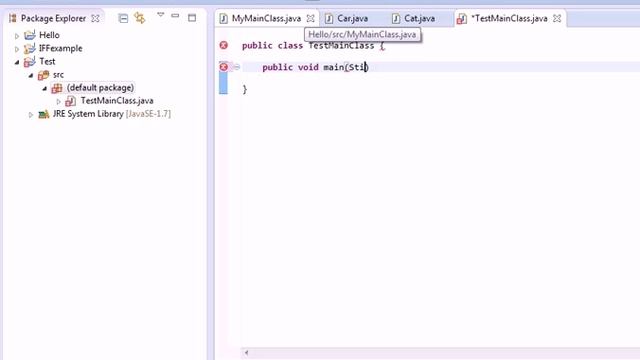Click horizontal scrollbar left arrow
The width and height of the screenshot is (640, 360).
pyautogui.click(x=246, y=353)
